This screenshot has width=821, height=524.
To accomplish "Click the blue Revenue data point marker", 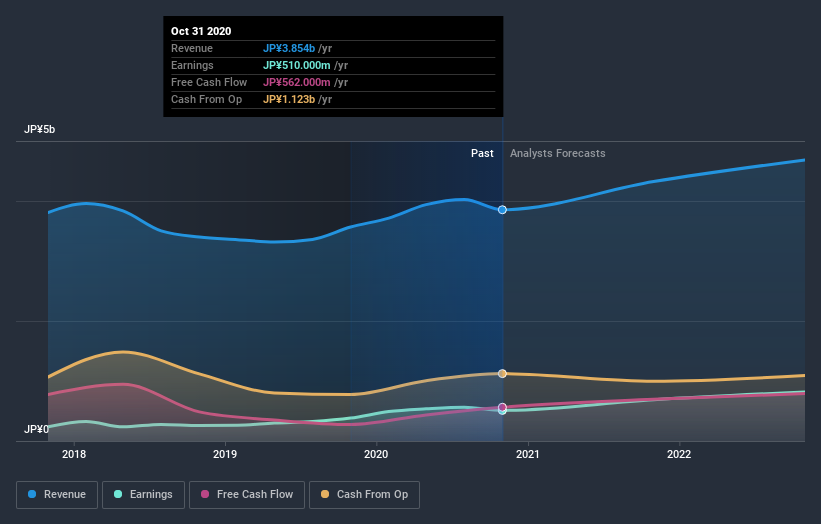I will point(502,210).
